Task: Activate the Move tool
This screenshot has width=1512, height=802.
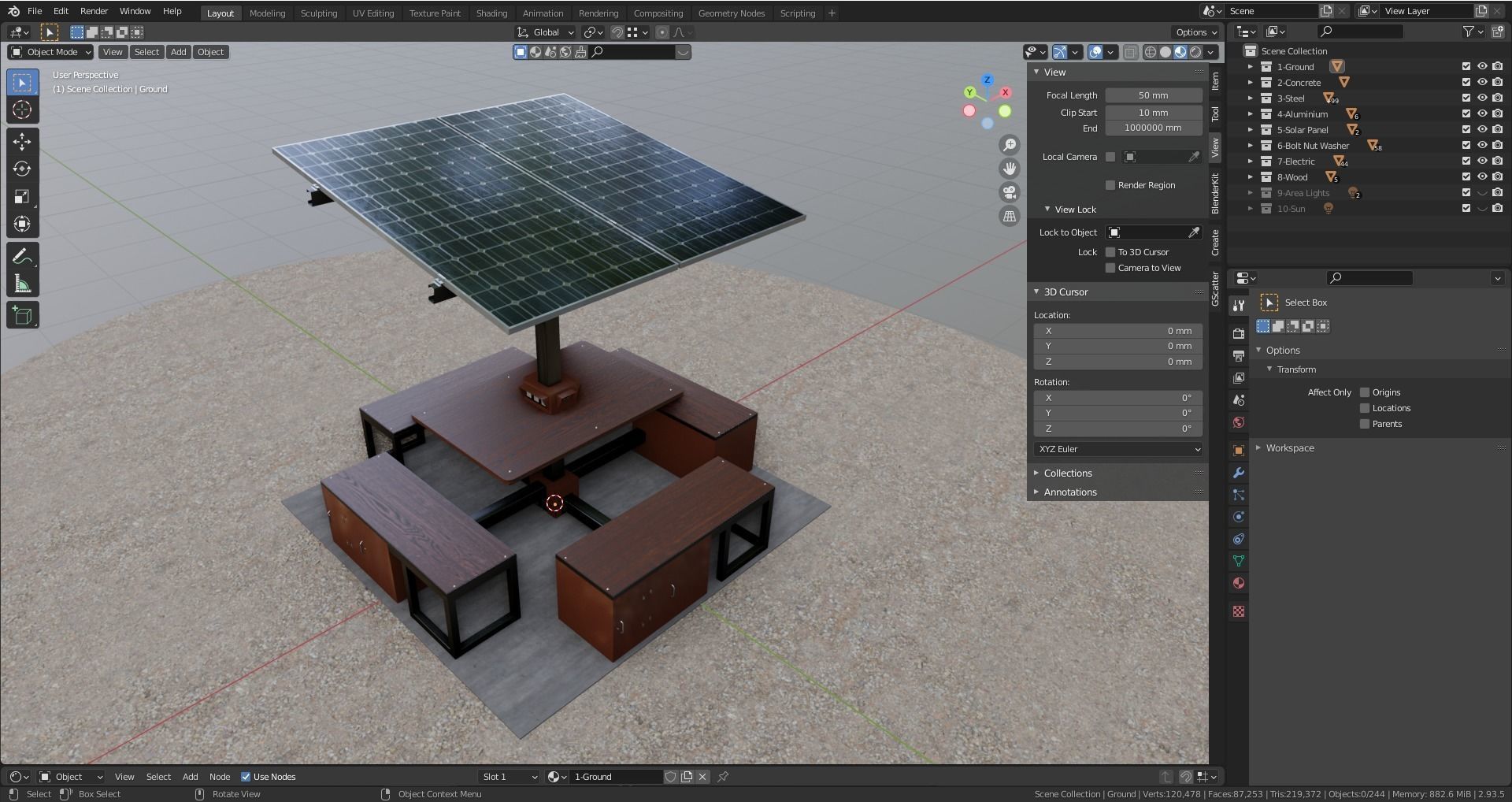Action: coord(22,142)
